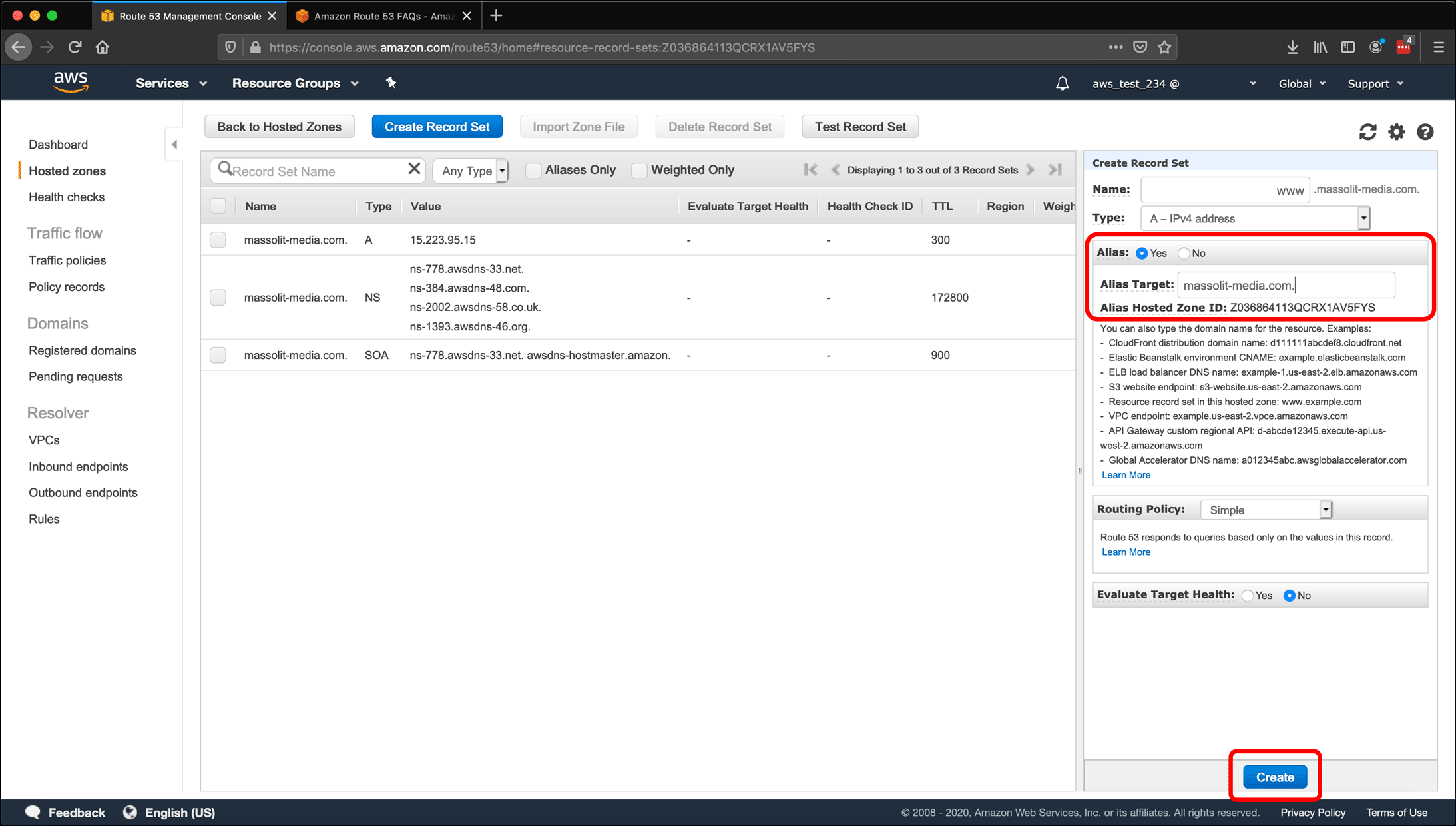Enable the Aliases Only checkbox filter

[x=530, y=170]
